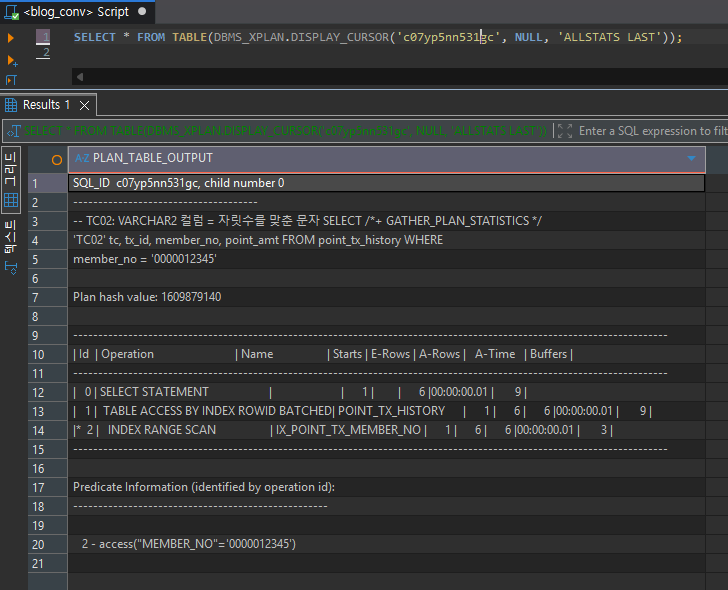Image resolution: width=728 pixels, height=590 pixels.
Task: Click line number 2 in editor gutter
Action: pos(45,53)
